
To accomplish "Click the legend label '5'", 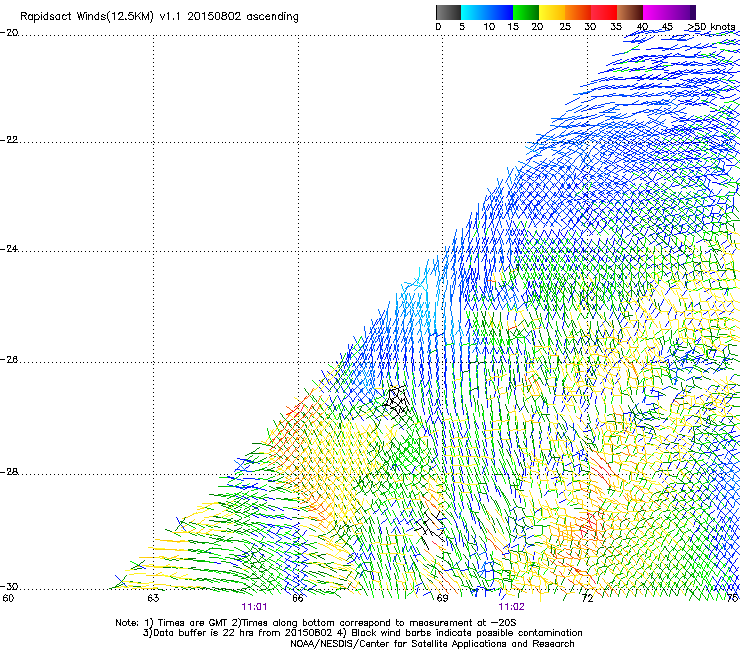I will pyautogui.click(x=462, y=27).
